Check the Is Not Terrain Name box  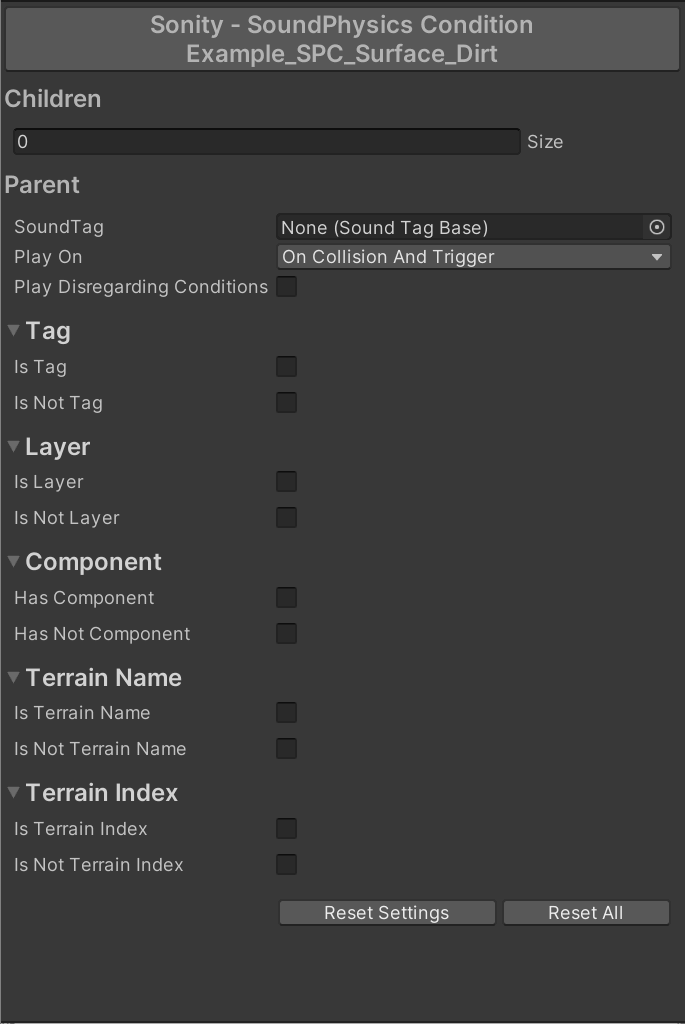287,749
